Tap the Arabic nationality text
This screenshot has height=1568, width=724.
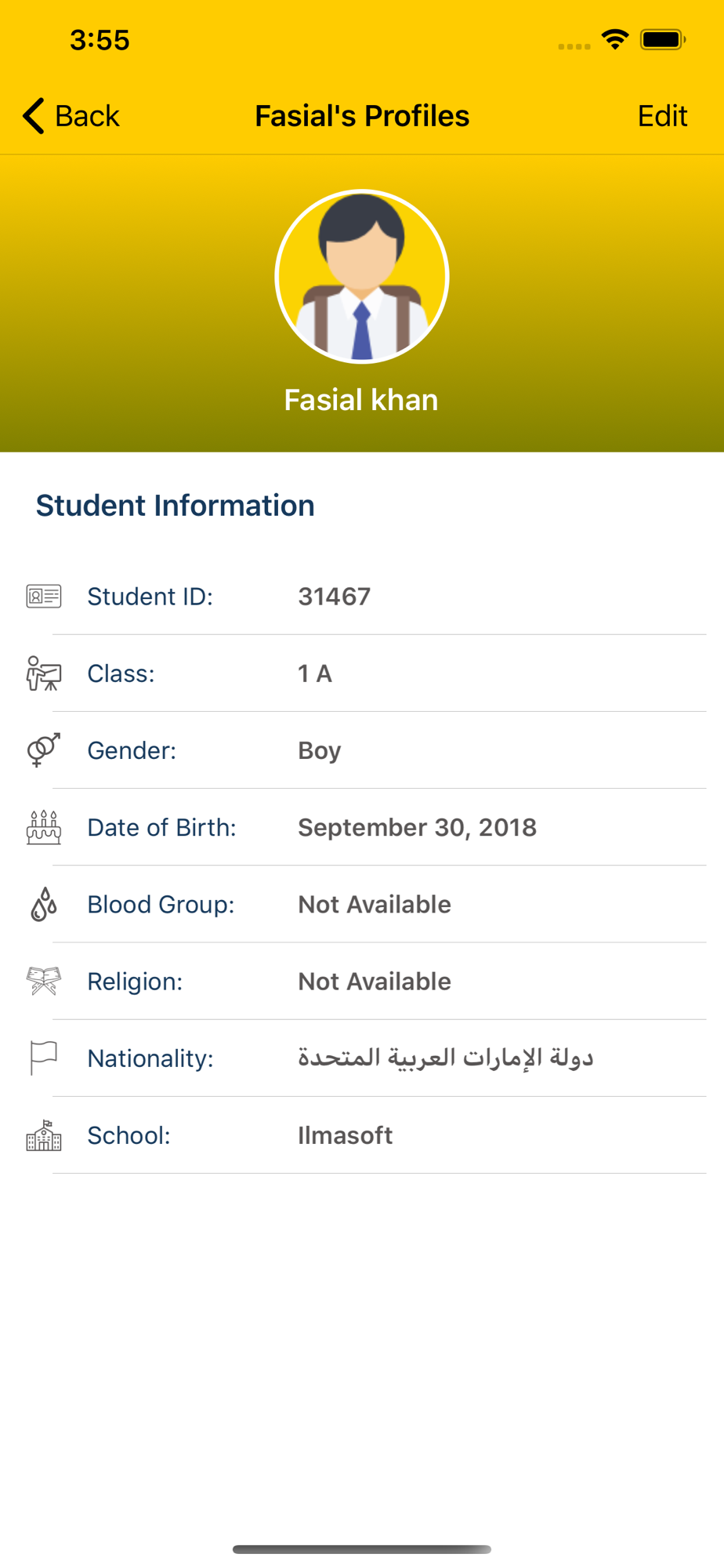[445, 1058]
